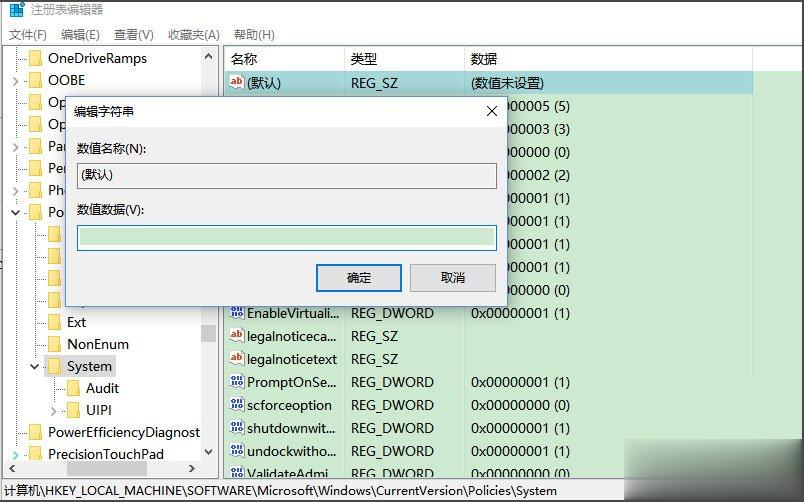The image size is (804, 502).
Task: Click the tree horizontal scroll left arrow
Action: pos(12,468)
